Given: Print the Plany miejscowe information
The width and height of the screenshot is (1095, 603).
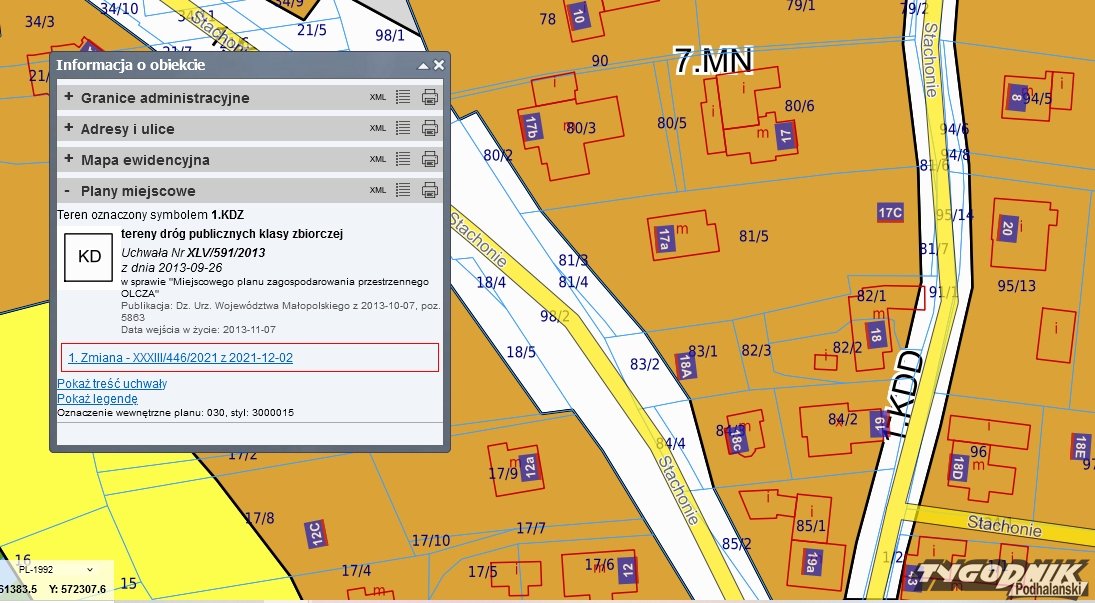Looking at the screenshot, I should 430,191.
